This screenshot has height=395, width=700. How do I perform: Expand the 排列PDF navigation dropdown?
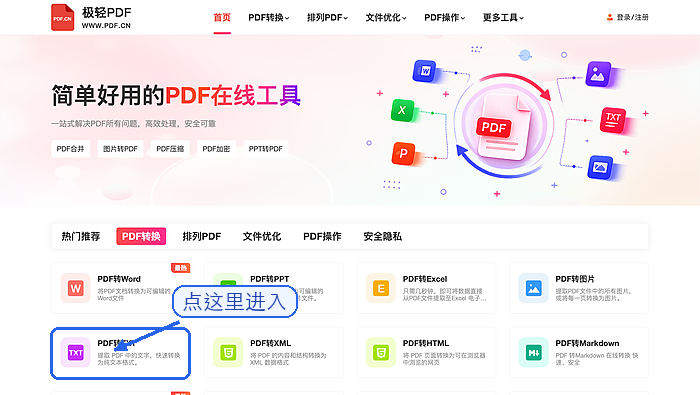pyautogui.click(x=327, y=17)
